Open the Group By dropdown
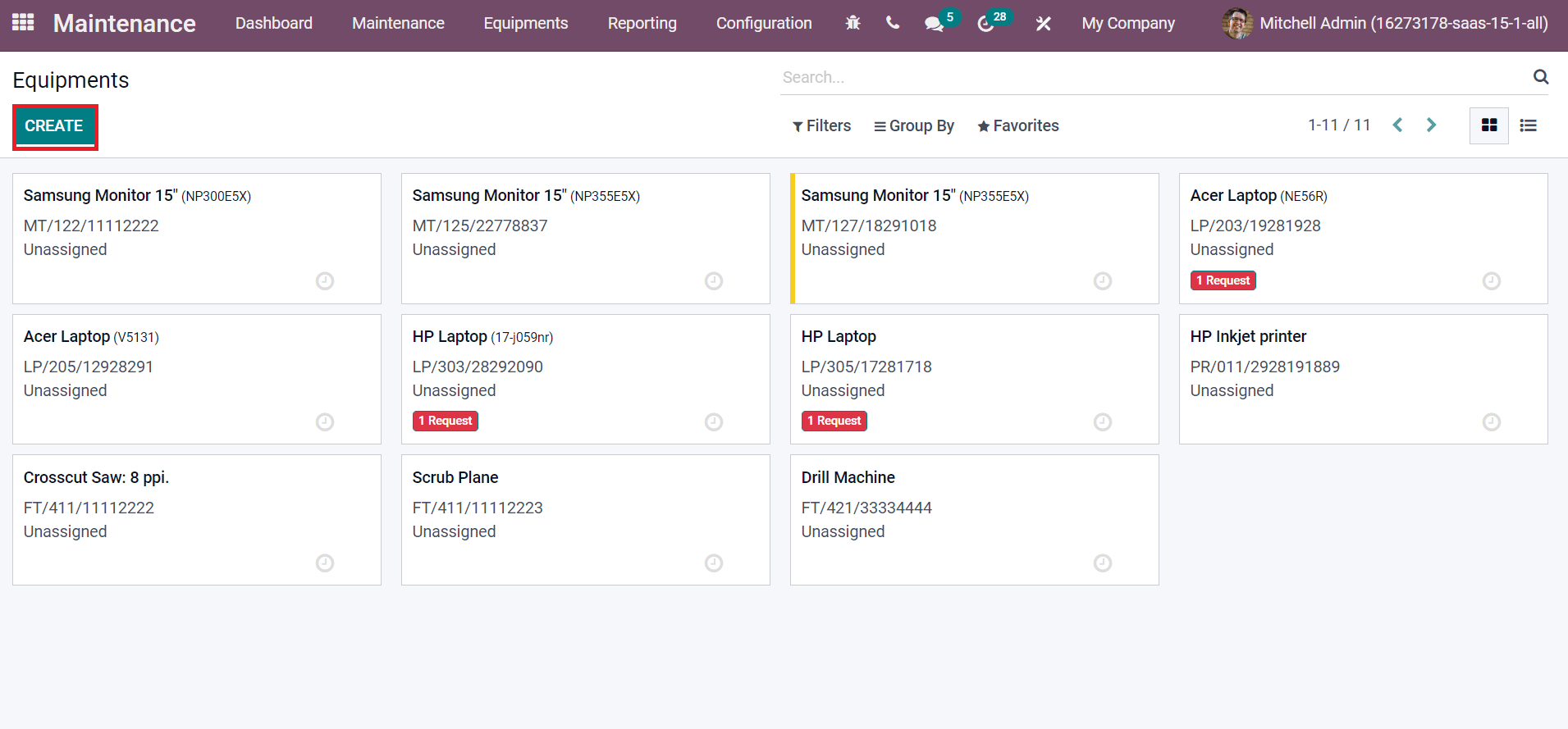Image resolution: width=1568 pixels, height=729 pixels. point(914,125)
